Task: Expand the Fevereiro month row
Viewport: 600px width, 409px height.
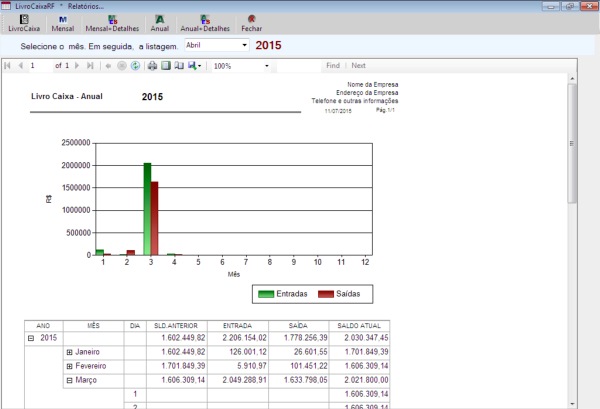Action: pos(69,366)
